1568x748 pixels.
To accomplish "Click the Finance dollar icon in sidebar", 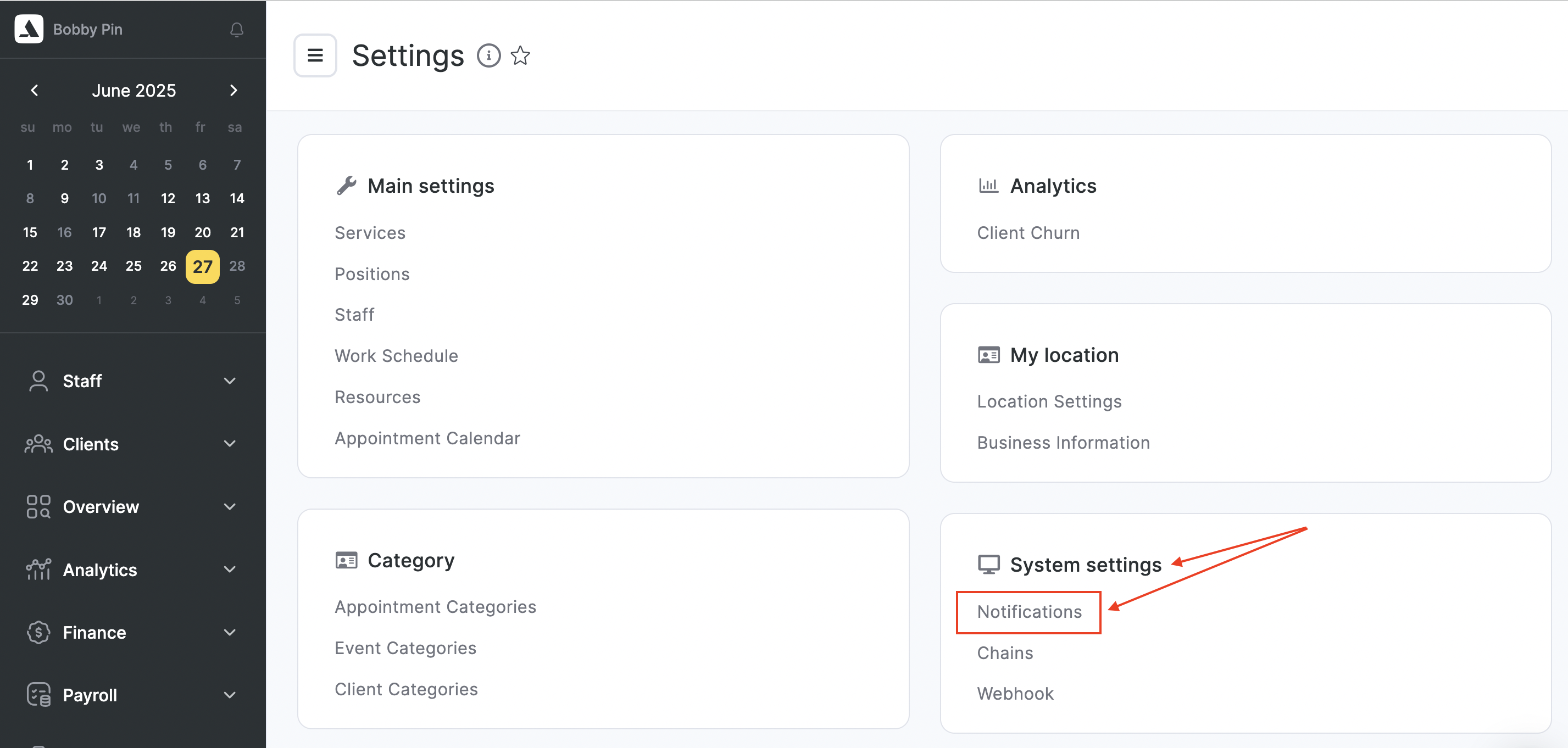I will click(38, 632).
